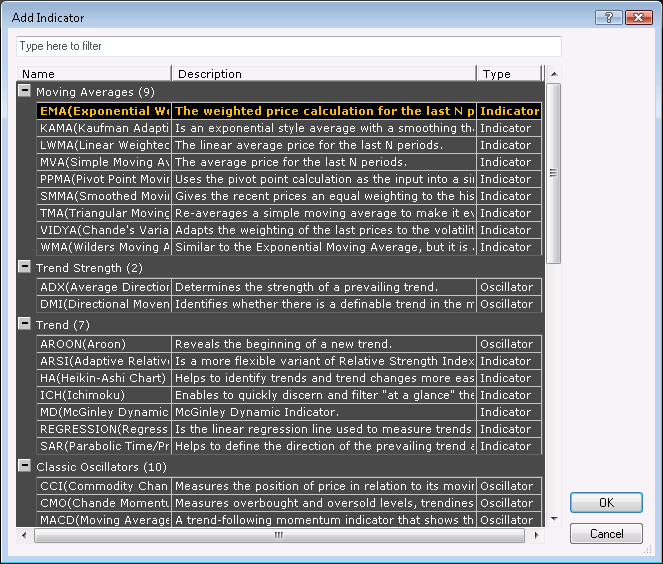The image size is (663, 564).
Task: Select the ICH(Ichimoku) row
Action: coord(289,395)
